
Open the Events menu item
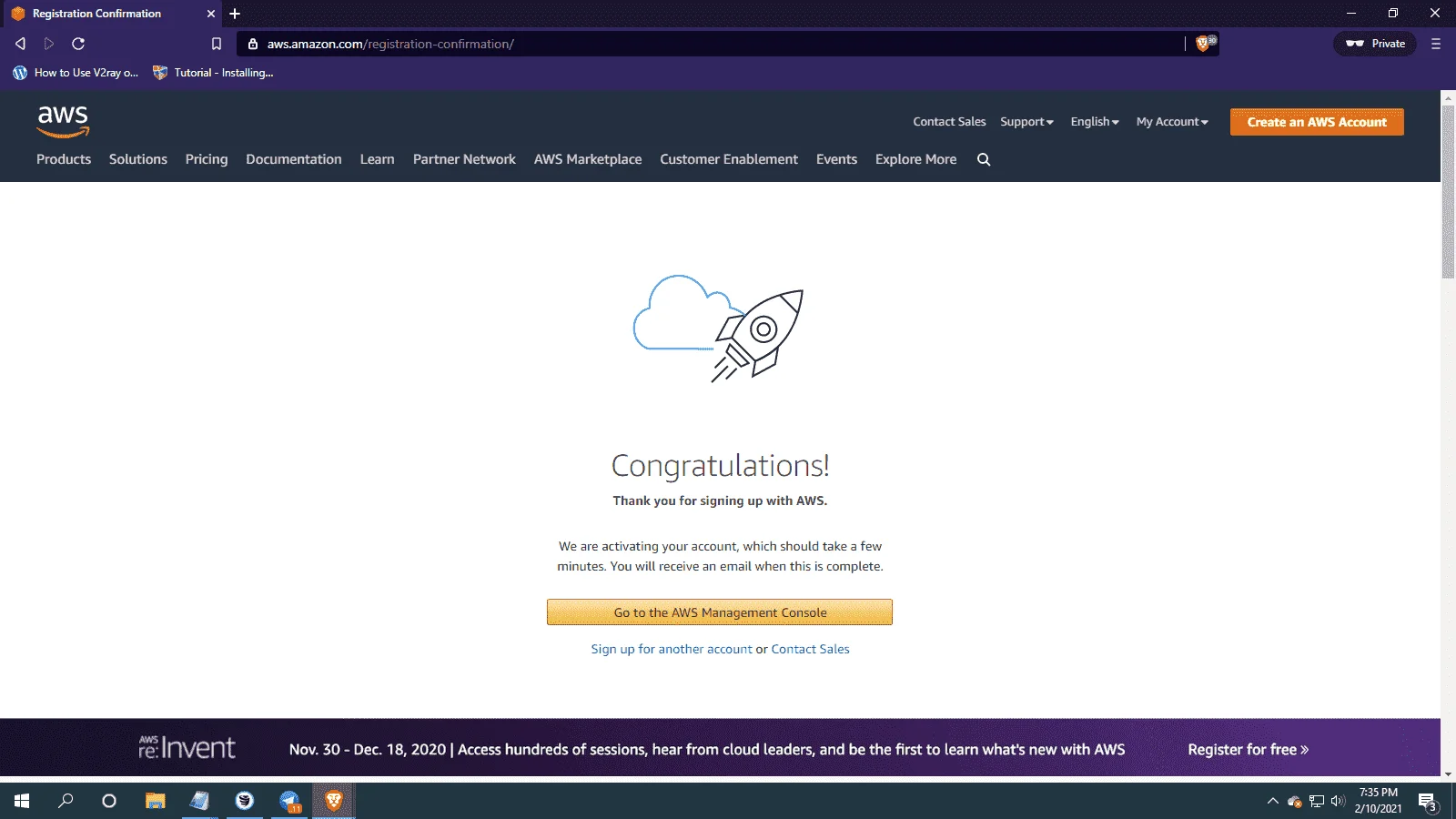pyautogui.click(x=836, y=159)
